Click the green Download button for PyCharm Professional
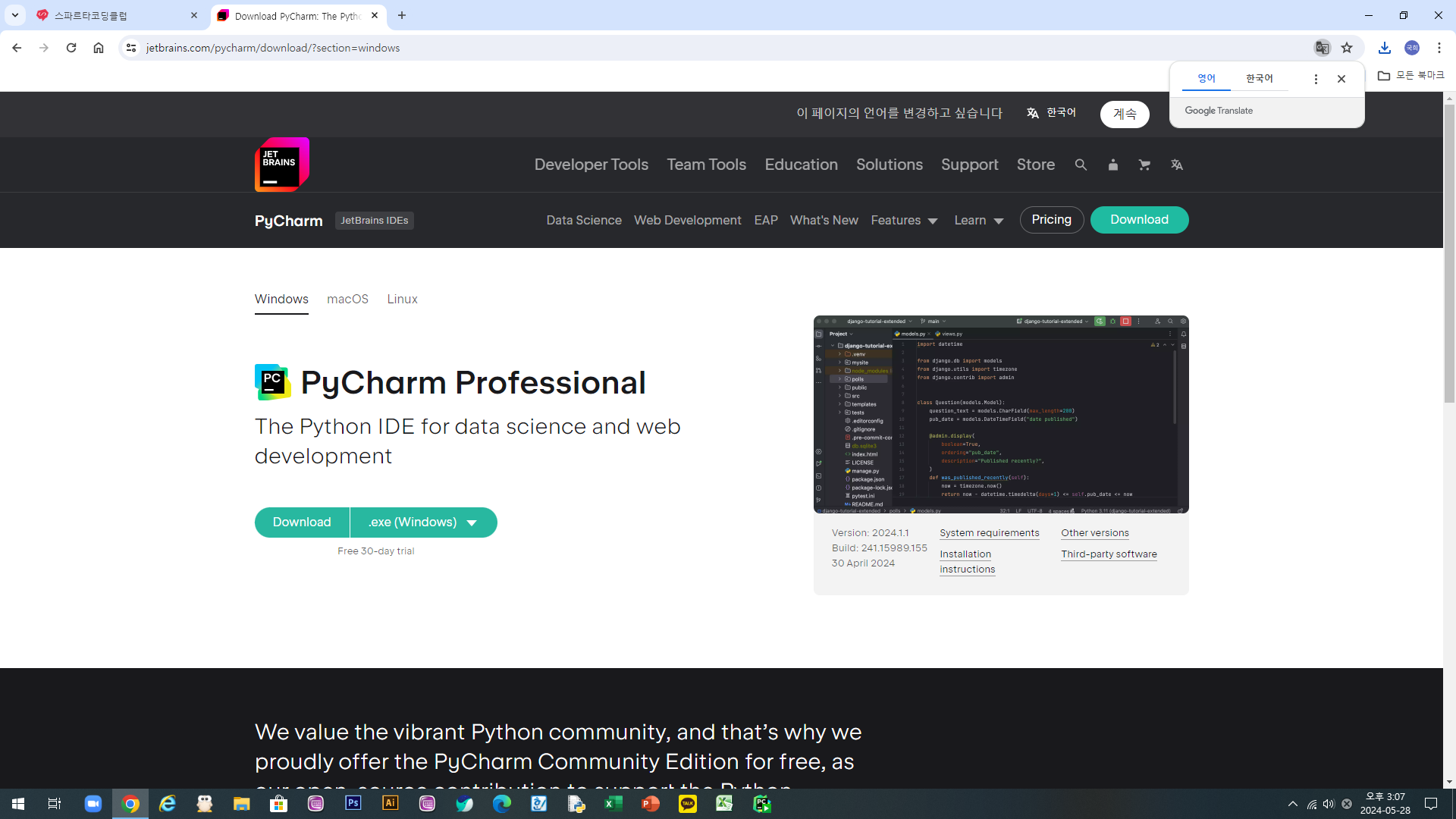The height and width of the screenshot is (819, 1456). pyautogui.click(x=302, y=522)
